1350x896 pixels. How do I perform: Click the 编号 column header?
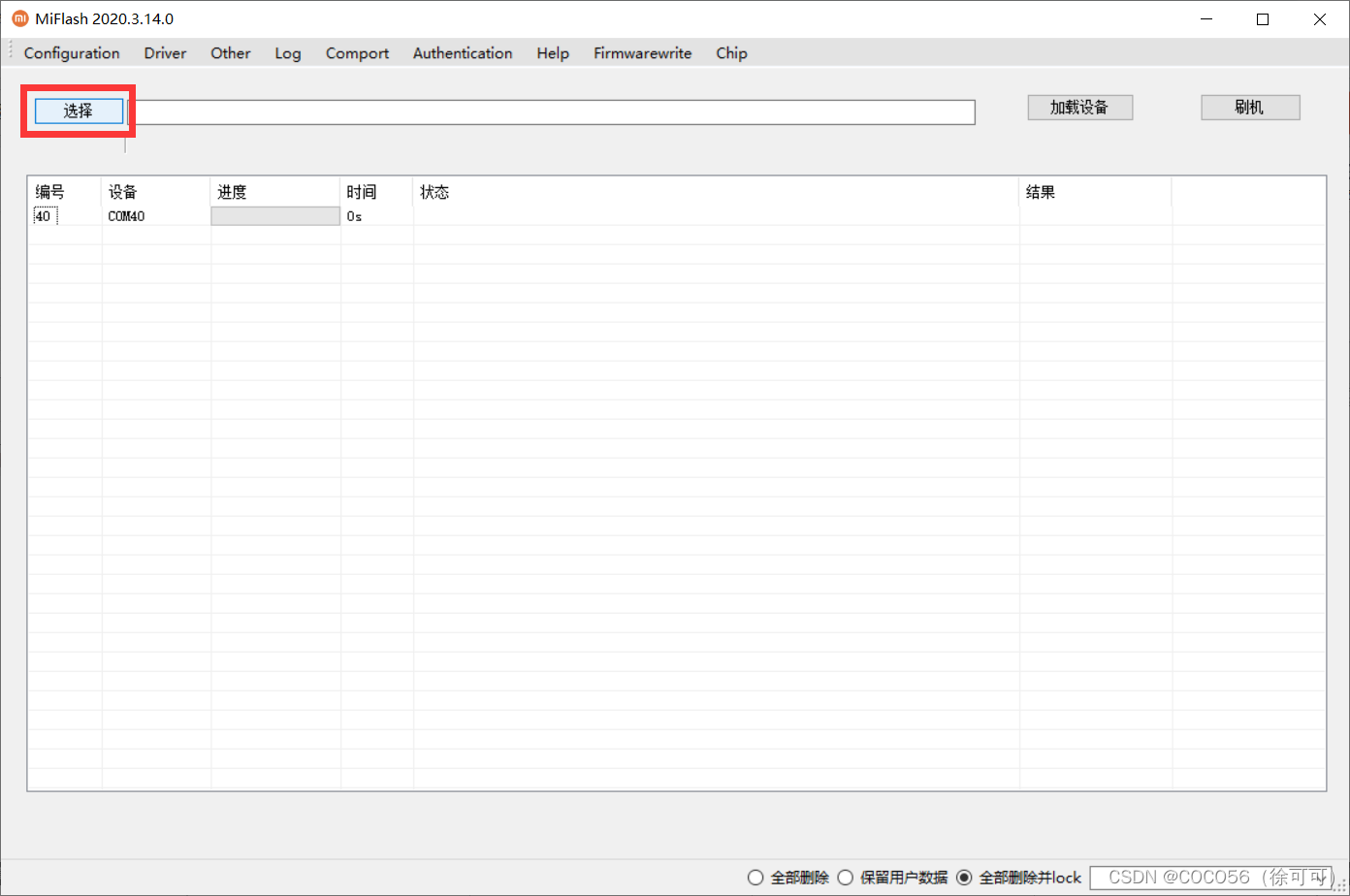pyautogui.click(x=64, y=192)
